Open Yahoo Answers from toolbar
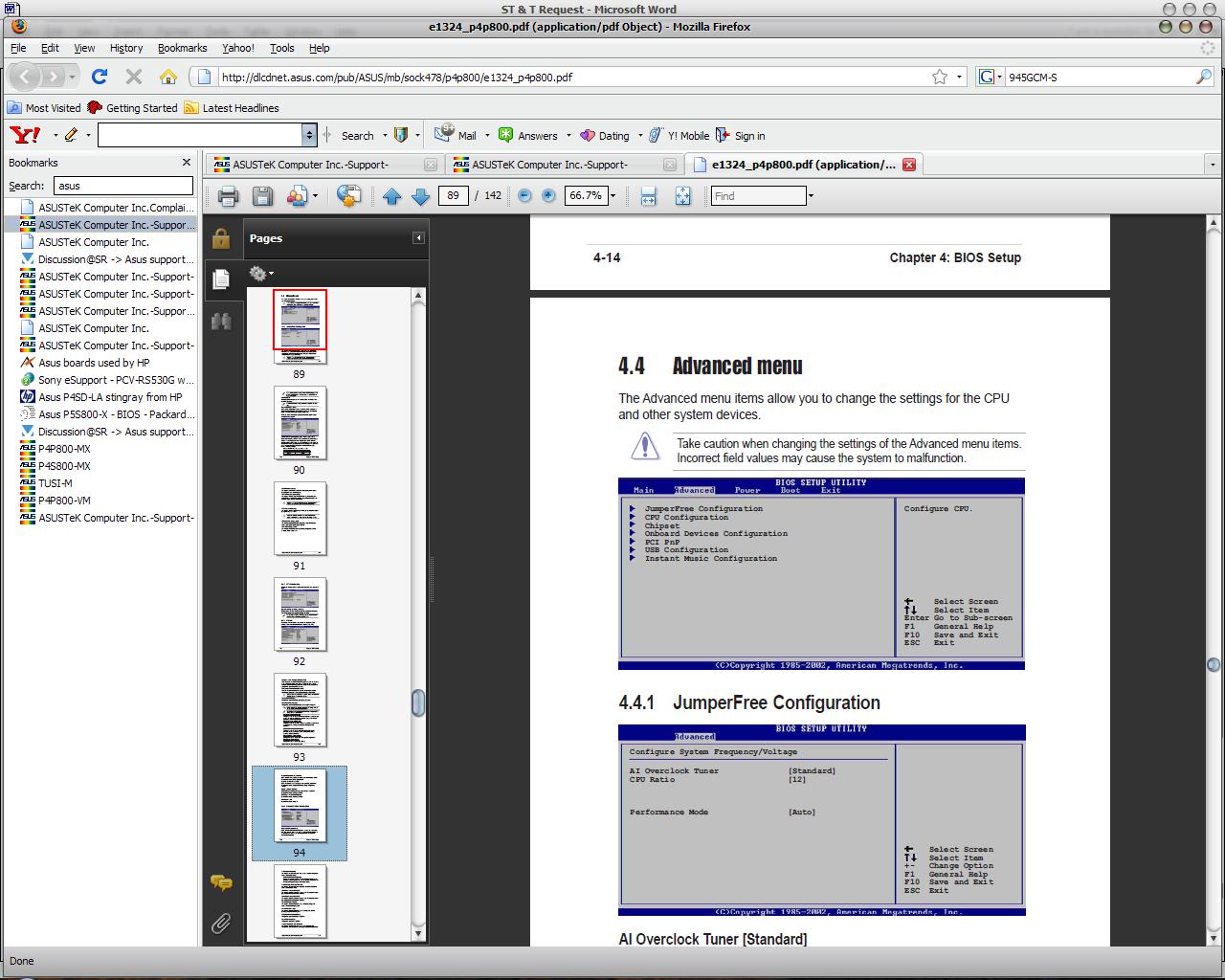Screen dimensions: 1225x980 tap(529, 136)
